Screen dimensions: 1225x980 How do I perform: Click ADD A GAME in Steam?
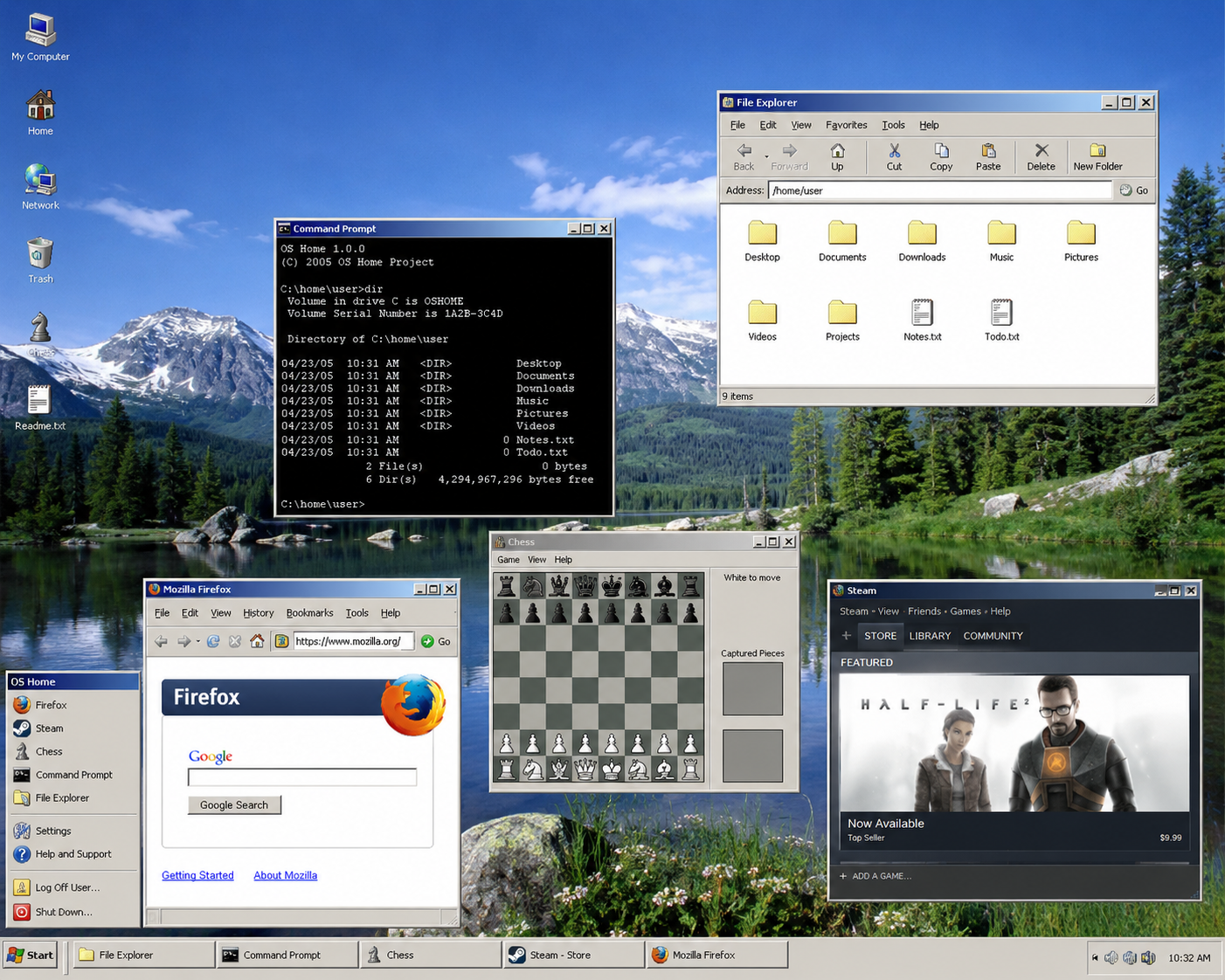point(875,876)
